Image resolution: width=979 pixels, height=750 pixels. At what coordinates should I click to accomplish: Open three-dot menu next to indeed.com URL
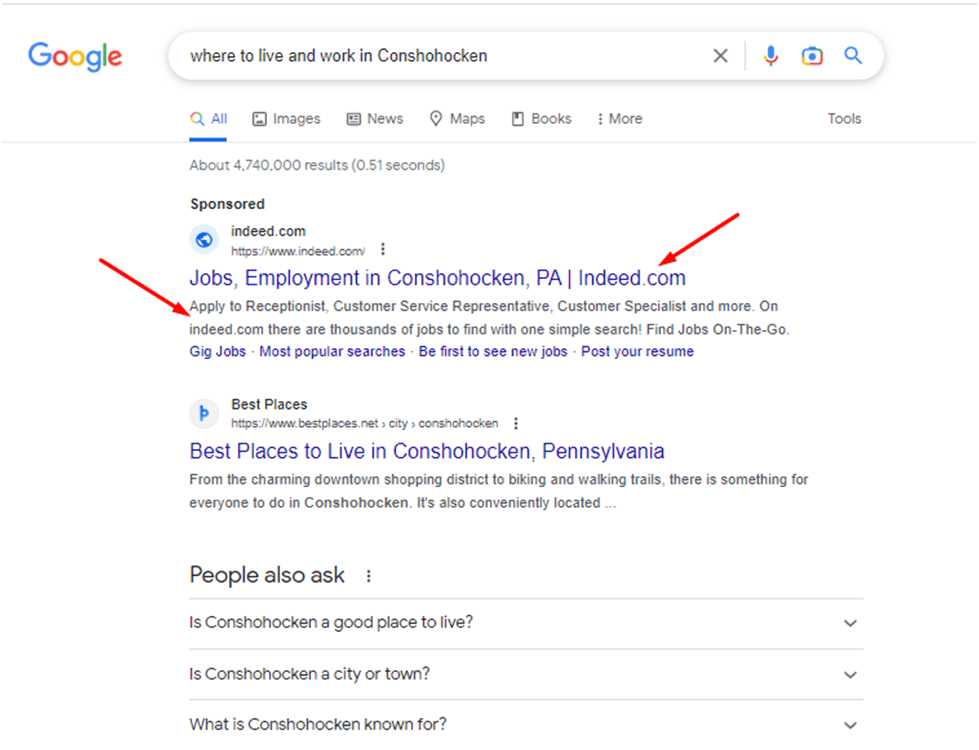(x=383, y=249)
